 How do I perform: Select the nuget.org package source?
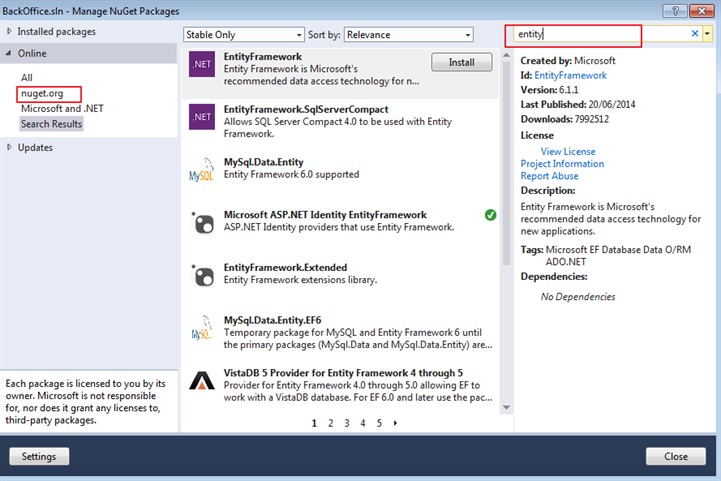[42, 93]
